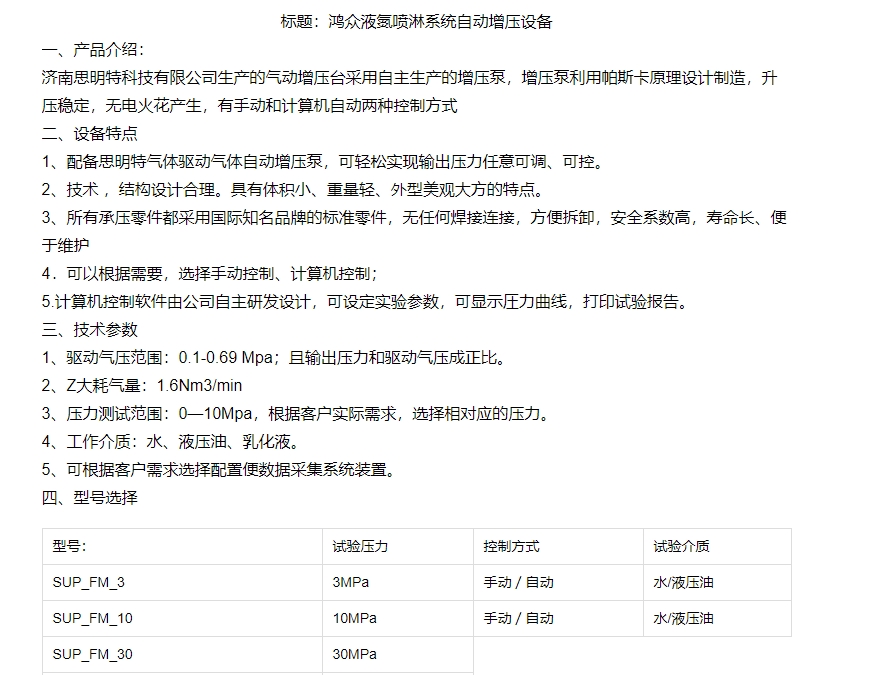This screenshot has width=885, height=675.
Task: Click the paragraph starting 济南思明特科技有限公司
Action: (409, 78)
